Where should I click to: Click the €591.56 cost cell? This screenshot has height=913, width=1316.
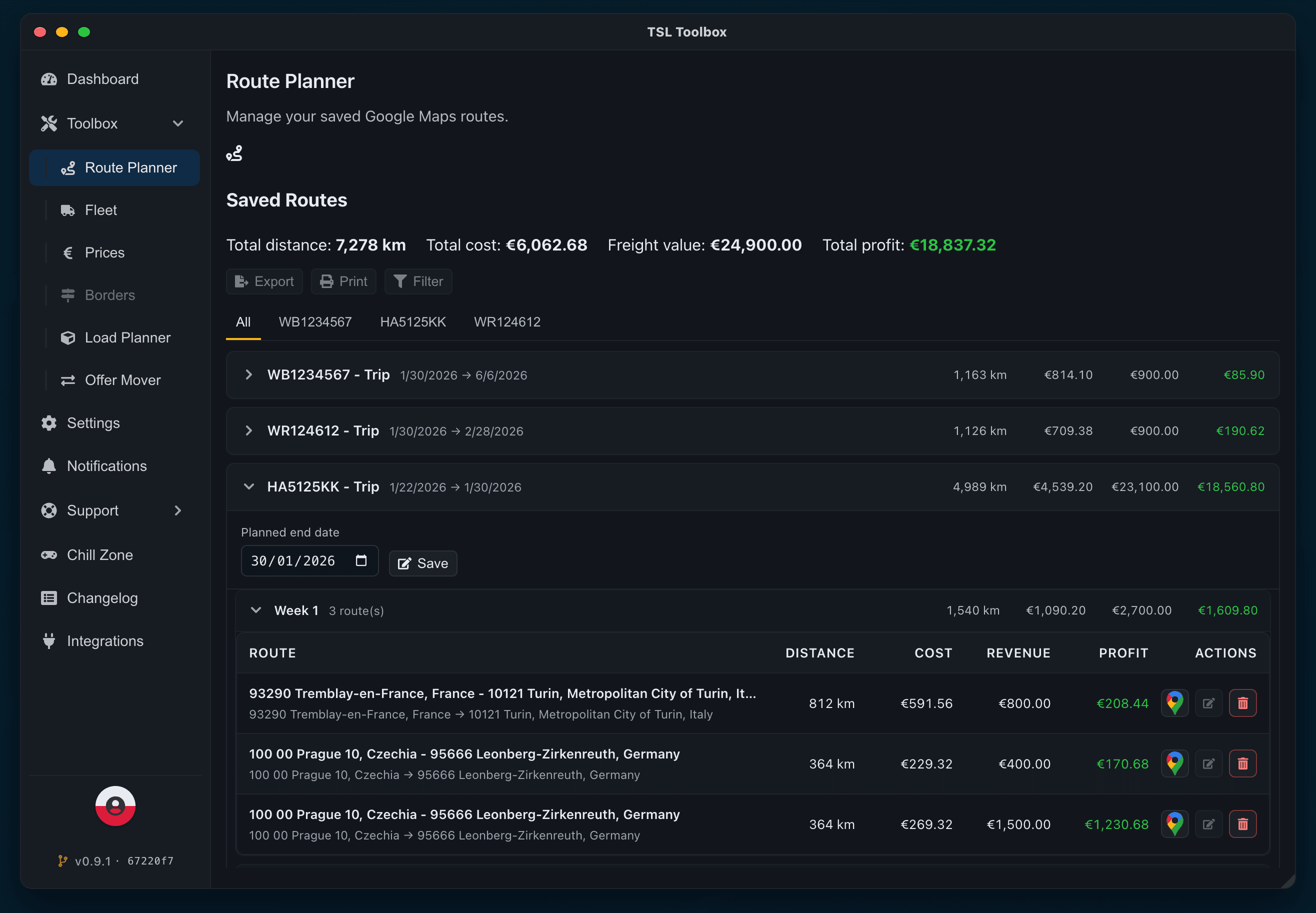point(926,703)
